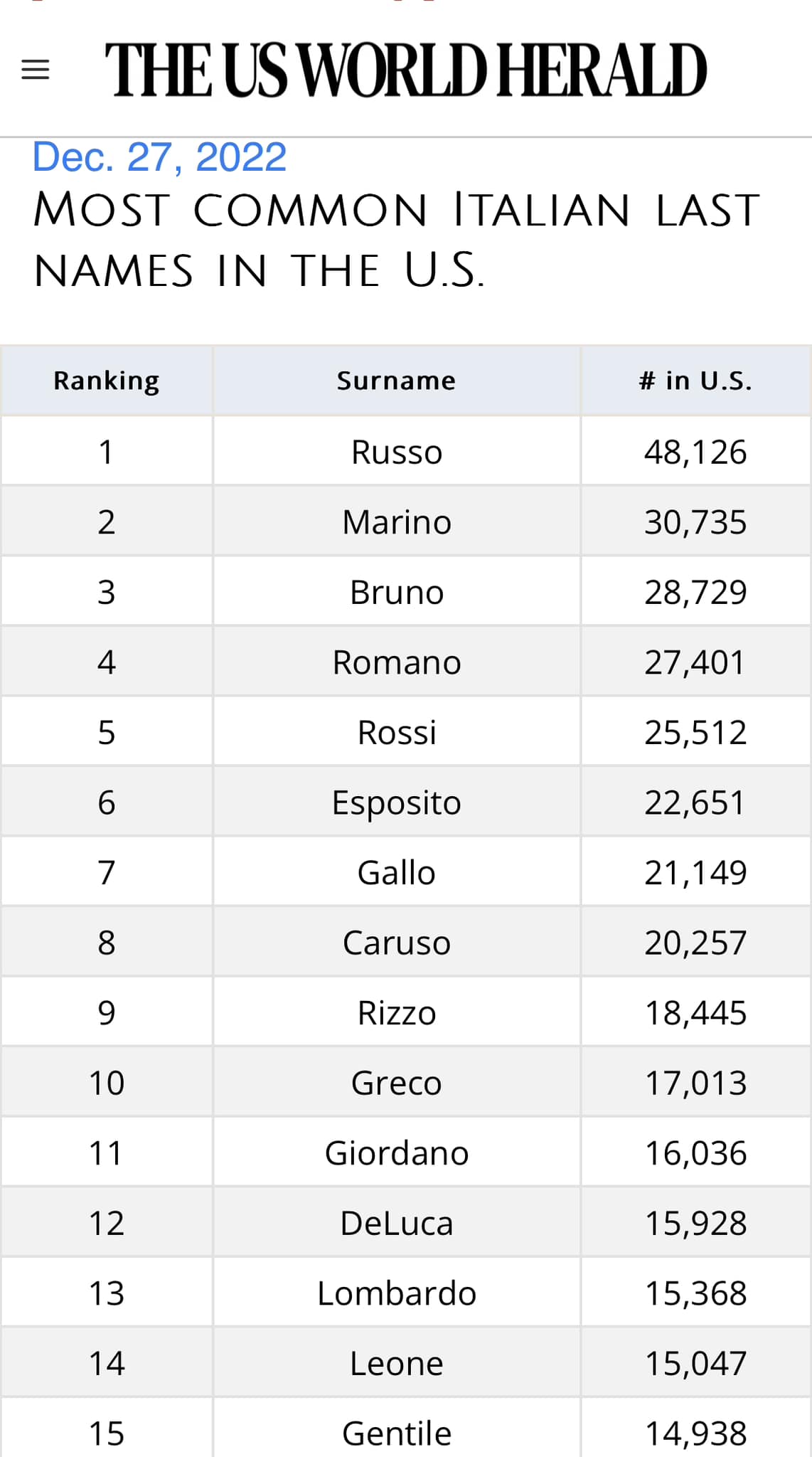Click the Lombardo surname cell

397,1293
